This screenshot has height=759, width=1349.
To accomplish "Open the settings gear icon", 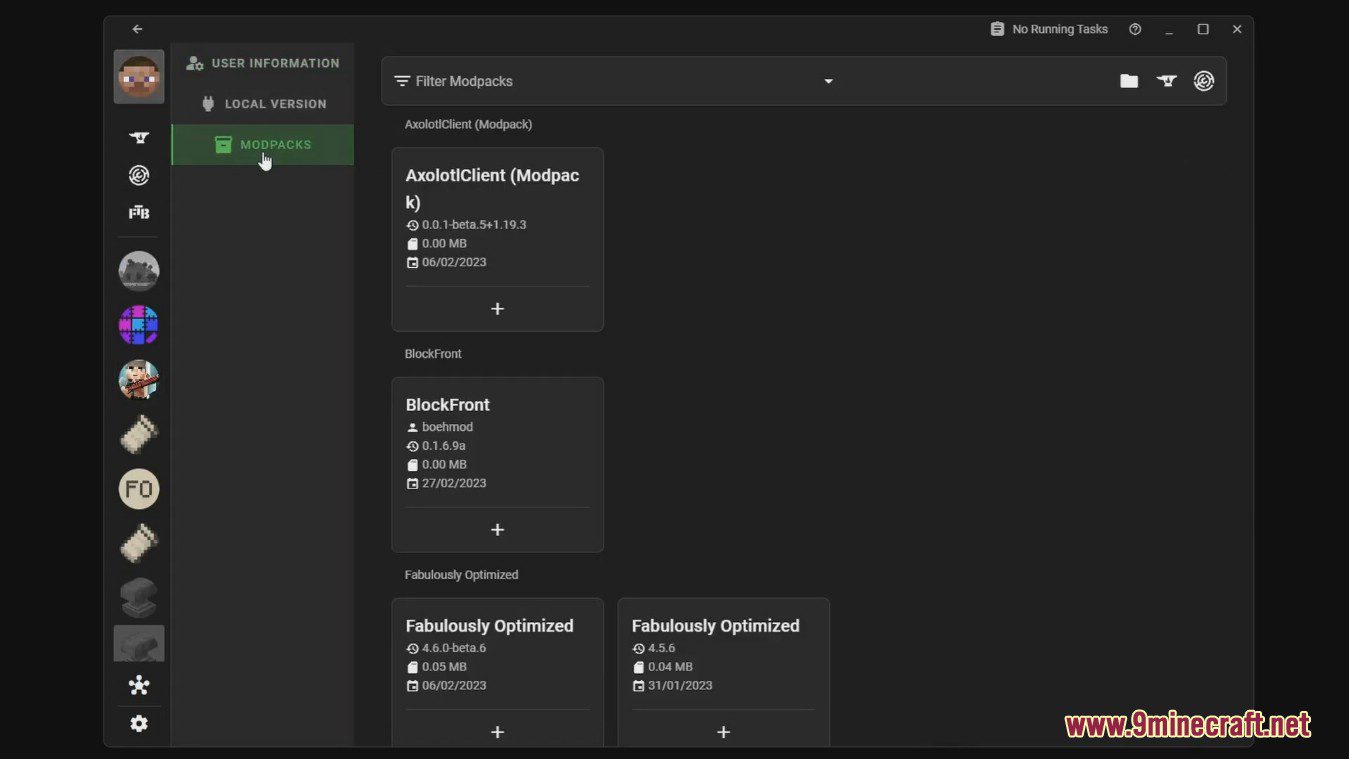I will (139, 723).
